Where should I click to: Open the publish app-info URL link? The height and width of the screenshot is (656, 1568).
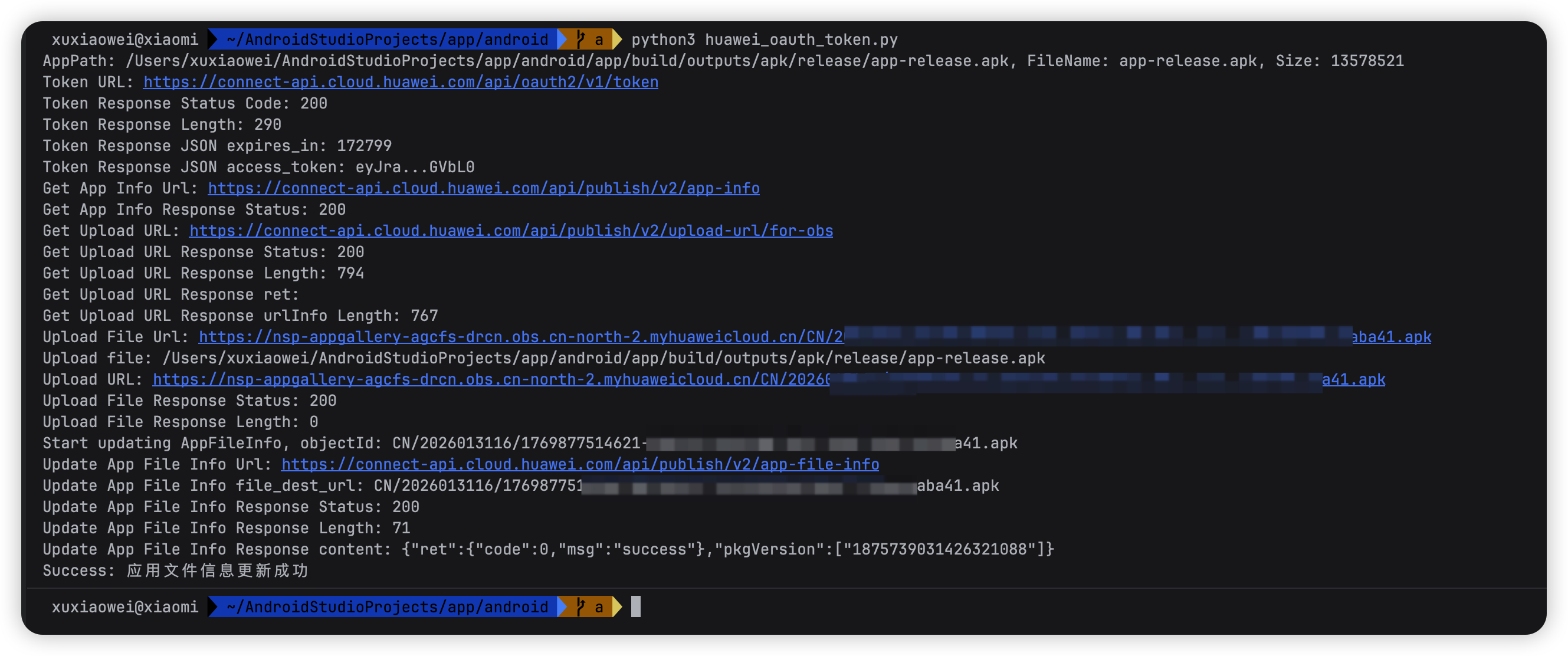[483, 189]
